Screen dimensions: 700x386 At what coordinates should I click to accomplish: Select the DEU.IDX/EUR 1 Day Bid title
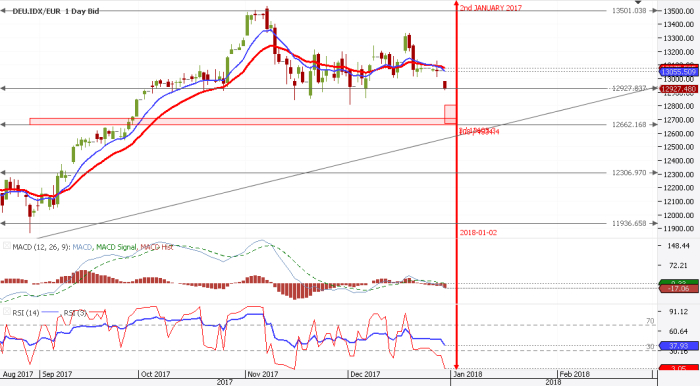tap(56, 11)
